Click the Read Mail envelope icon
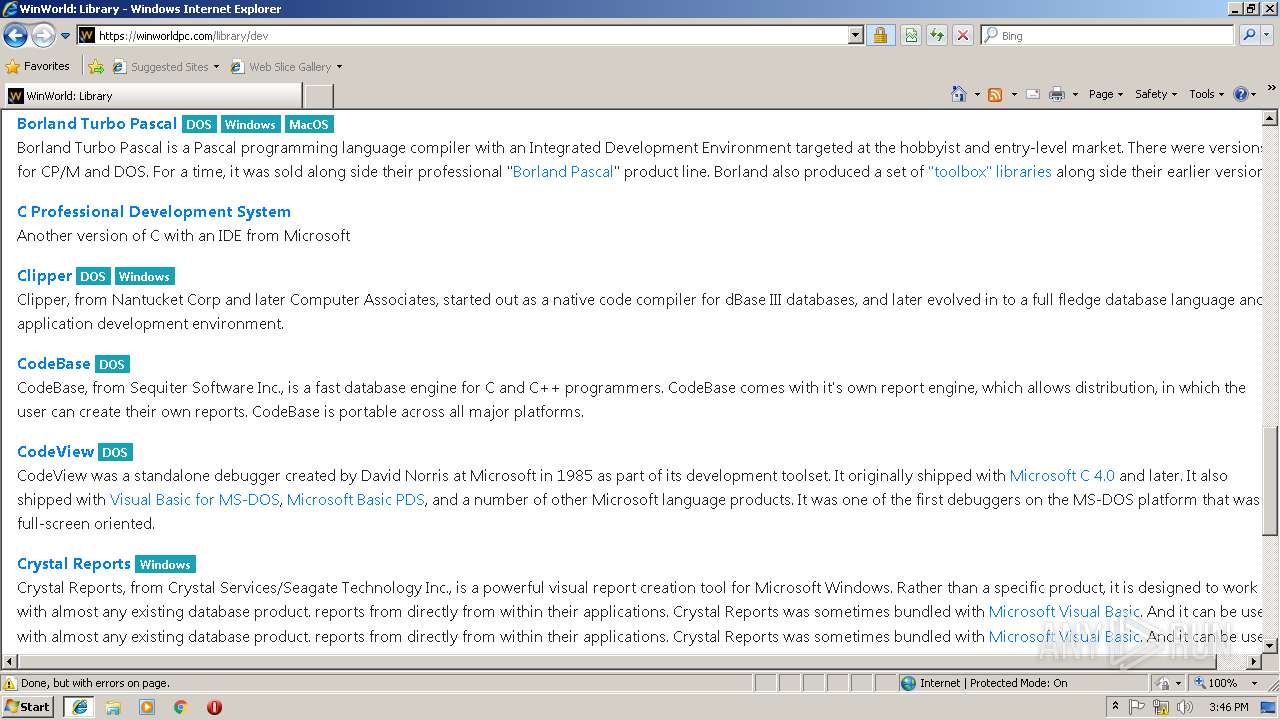1280x720 pixels. [x=1033, y=94]
